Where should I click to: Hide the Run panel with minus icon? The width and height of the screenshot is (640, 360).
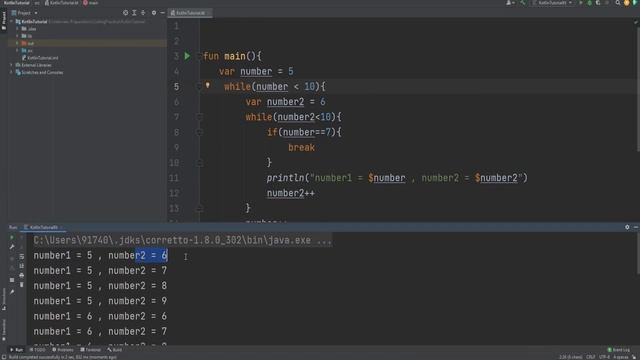click(x=636, y=227)
